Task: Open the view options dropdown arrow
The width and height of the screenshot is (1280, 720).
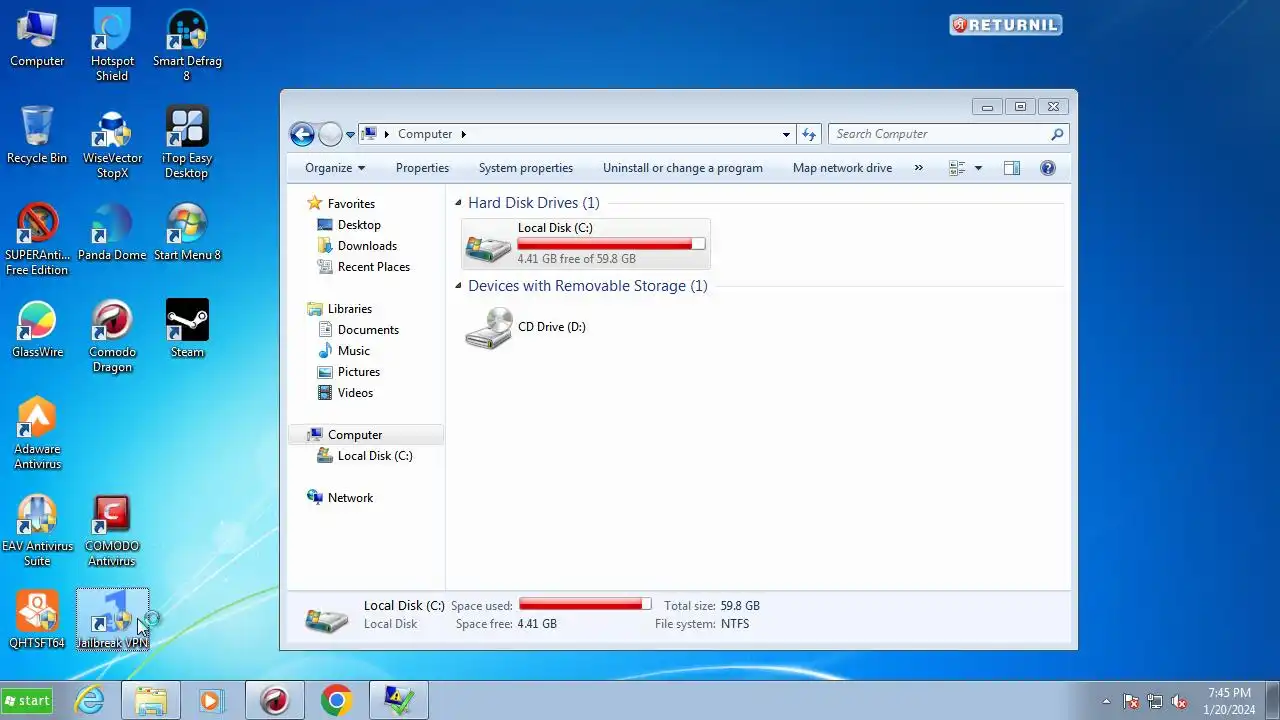Action: pyautogui.click(x=978, y=168)
